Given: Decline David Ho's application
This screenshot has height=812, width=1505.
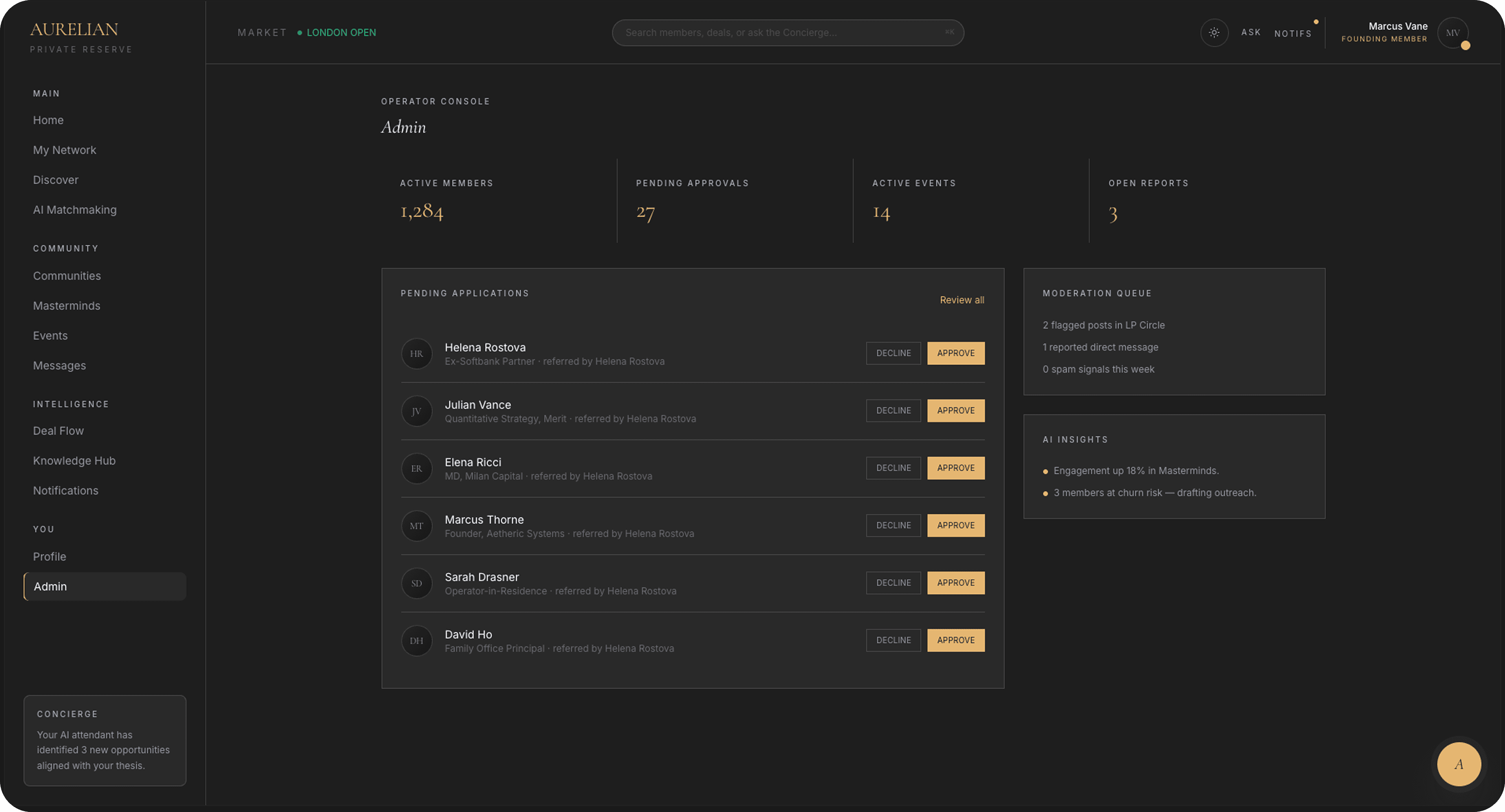Looking at the screenshot, I should click(893, 640).
